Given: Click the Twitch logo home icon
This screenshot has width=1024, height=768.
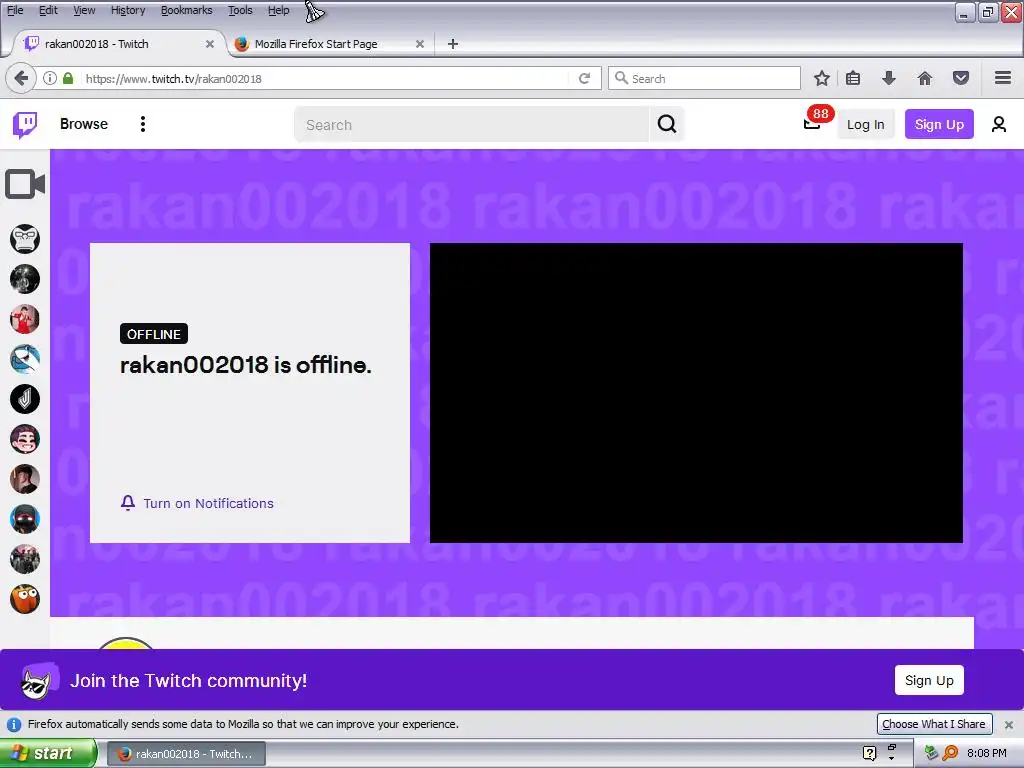Looking at the screenshot, I should (x=25, y=124).
